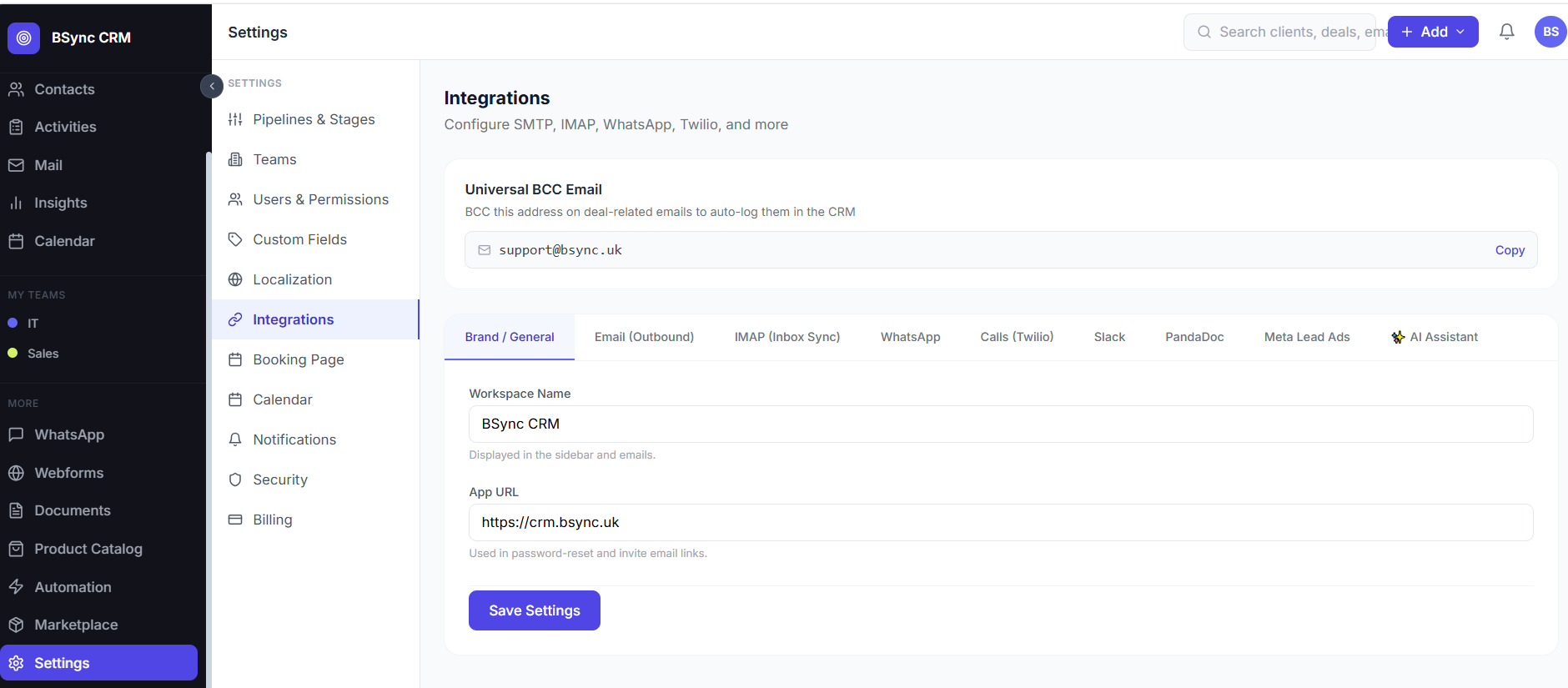This screenshot has width=1568, height=688.
Task: Click the sidebar Calendar icon under Insights
Action: tap(16, 241)
